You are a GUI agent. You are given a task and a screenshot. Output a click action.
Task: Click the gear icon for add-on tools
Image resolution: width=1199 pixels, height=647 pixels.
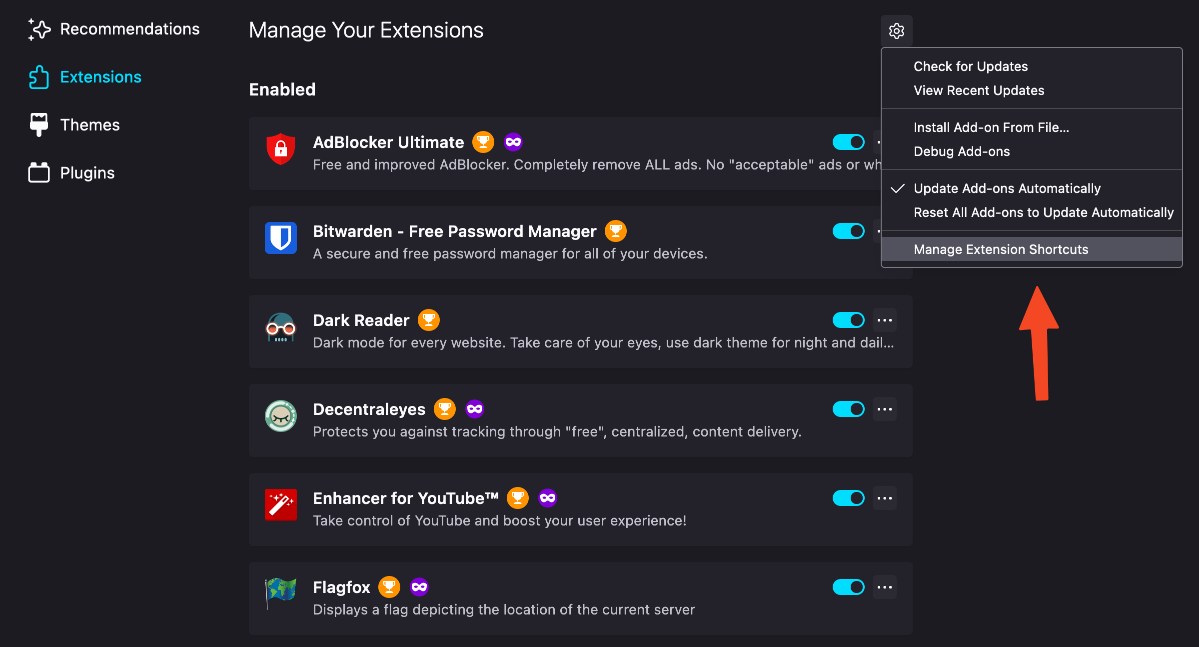tap(897, 31)
